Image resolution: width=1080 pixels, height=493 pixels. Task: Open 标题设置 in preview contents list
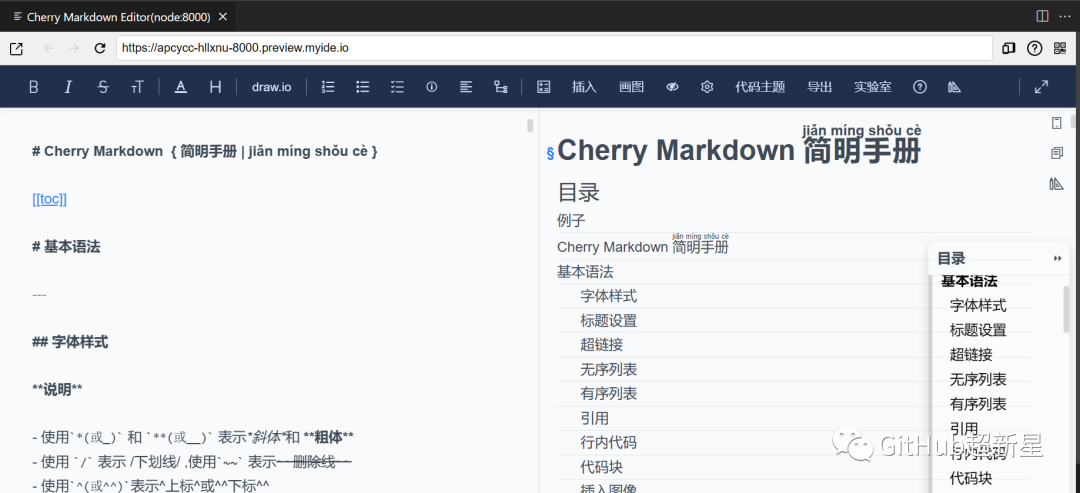click(608, 321)
